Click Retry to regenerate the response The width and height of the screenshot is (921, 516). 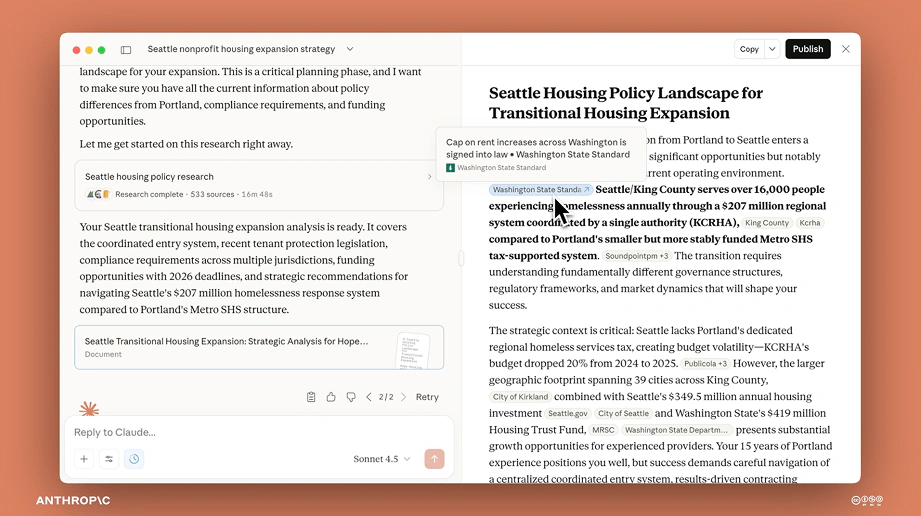(427, 397)
